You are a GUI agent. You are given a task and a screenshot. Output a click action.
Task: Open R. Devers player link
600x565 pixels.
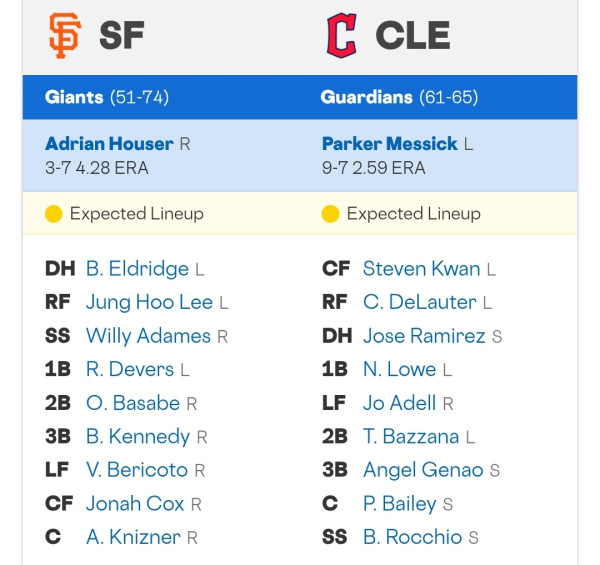pos(130,370)
